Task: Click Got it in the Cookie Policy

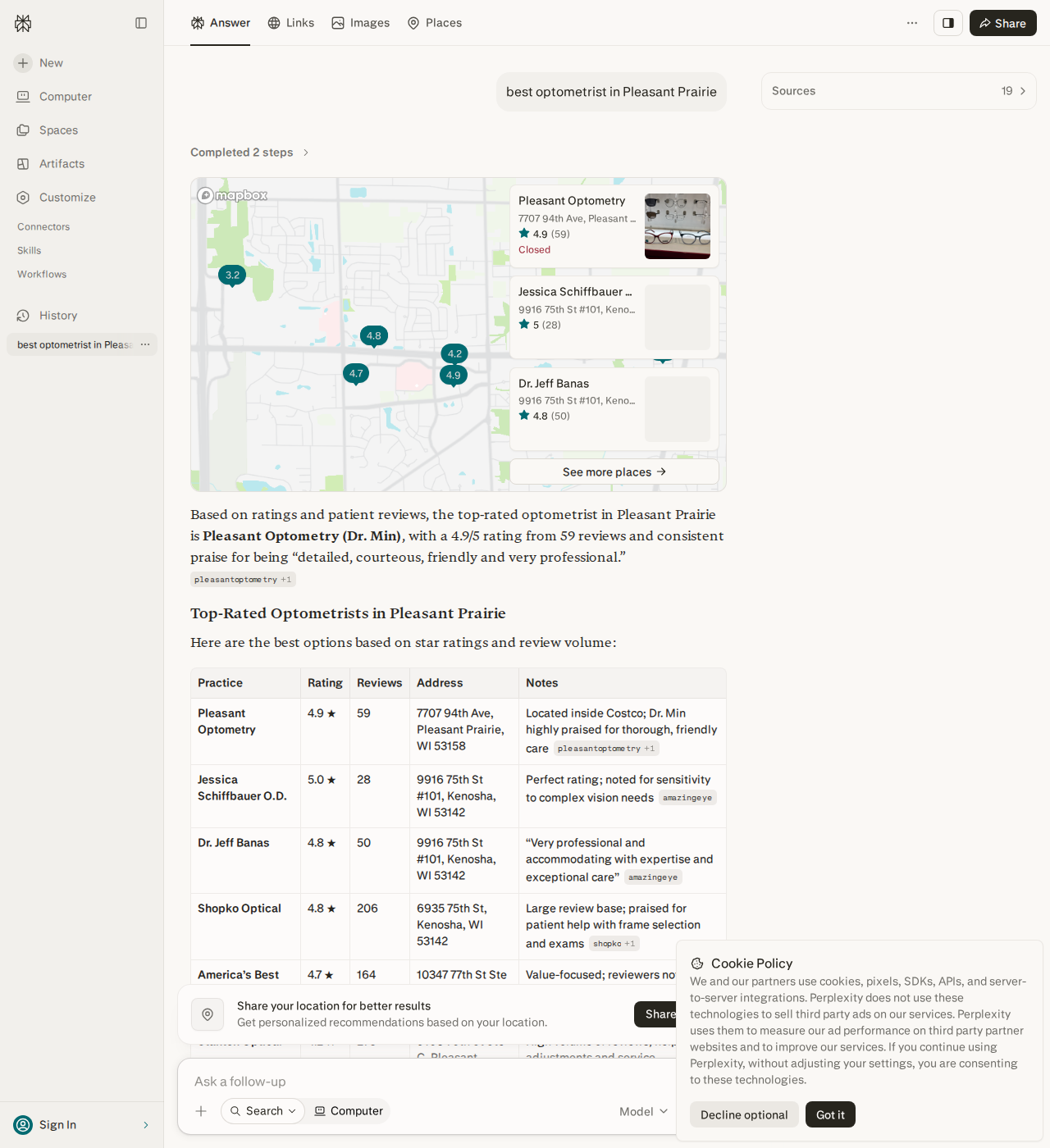Action: click(x=830, y=1114)
